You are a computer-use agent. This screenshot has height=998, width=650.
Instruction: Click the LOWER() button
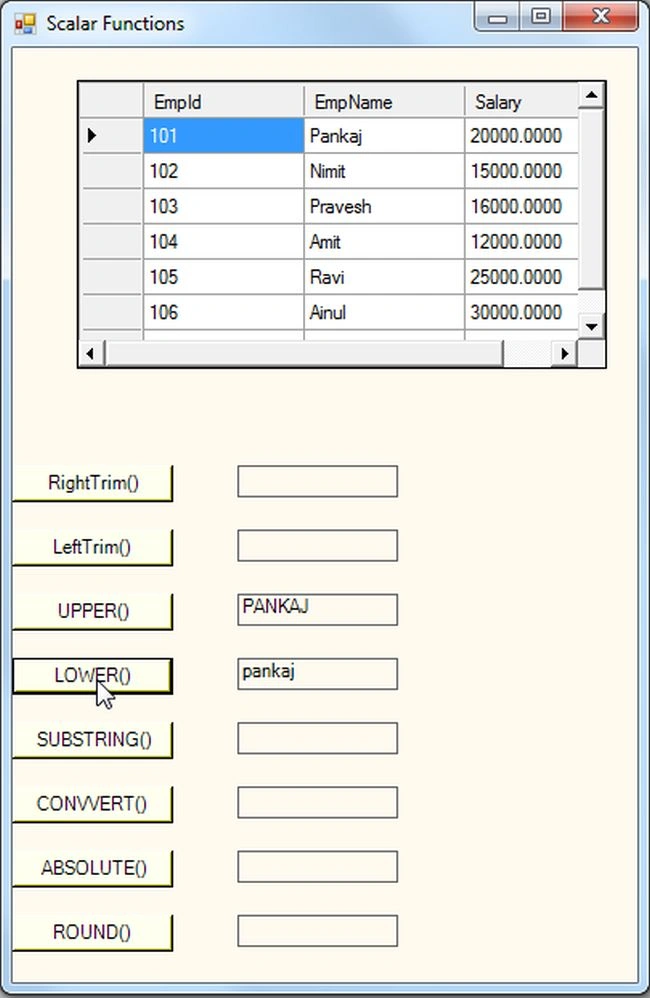(92, 676)
